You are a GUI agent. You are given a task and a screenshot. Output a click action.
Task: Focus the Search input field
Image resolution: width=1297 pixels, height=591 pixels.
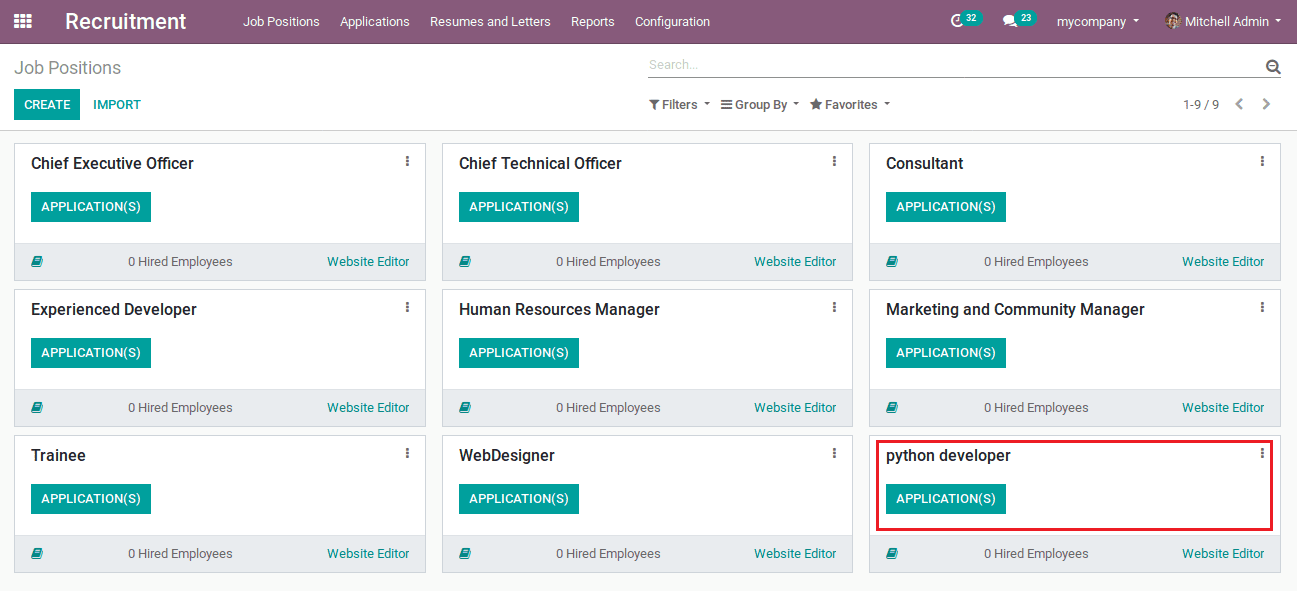pyautogui.click(x=955, y=65)
